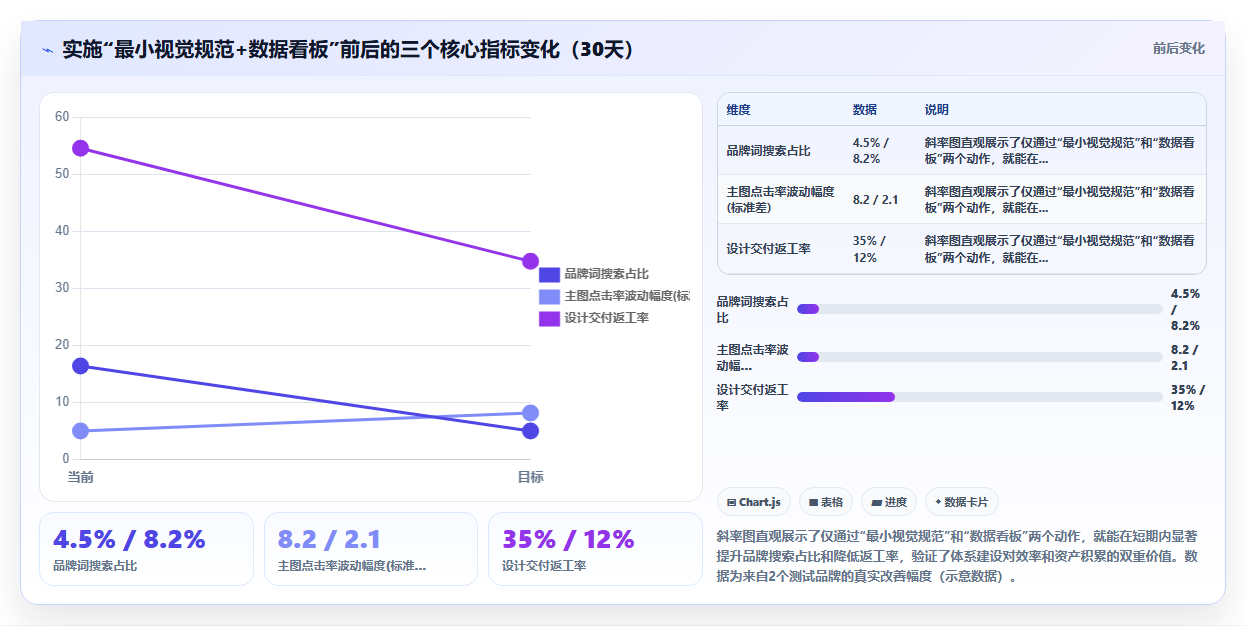1246x626 pixels.
Task: Toggle 主图点击率波动幅度 legend color box
Action: tap(549, 296)
